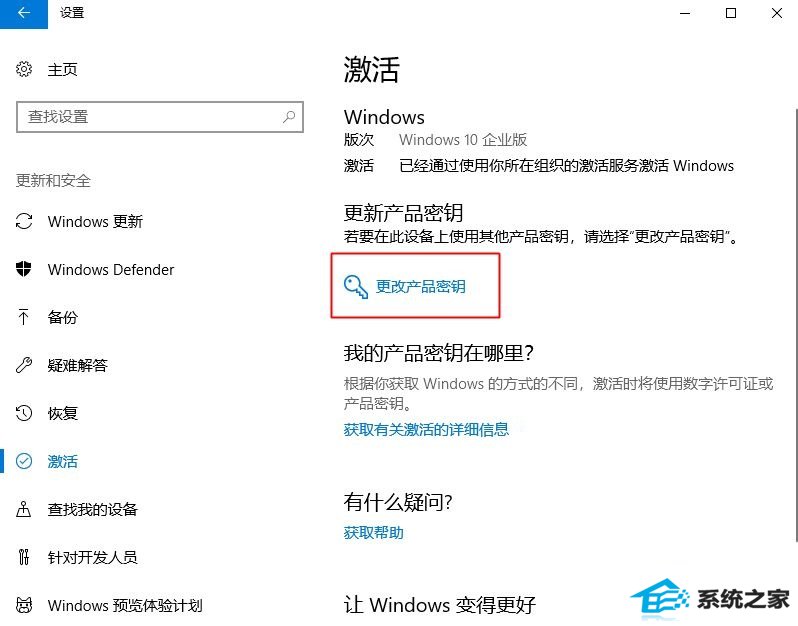Select the 恢复 history clock icon

coord(24,413)
